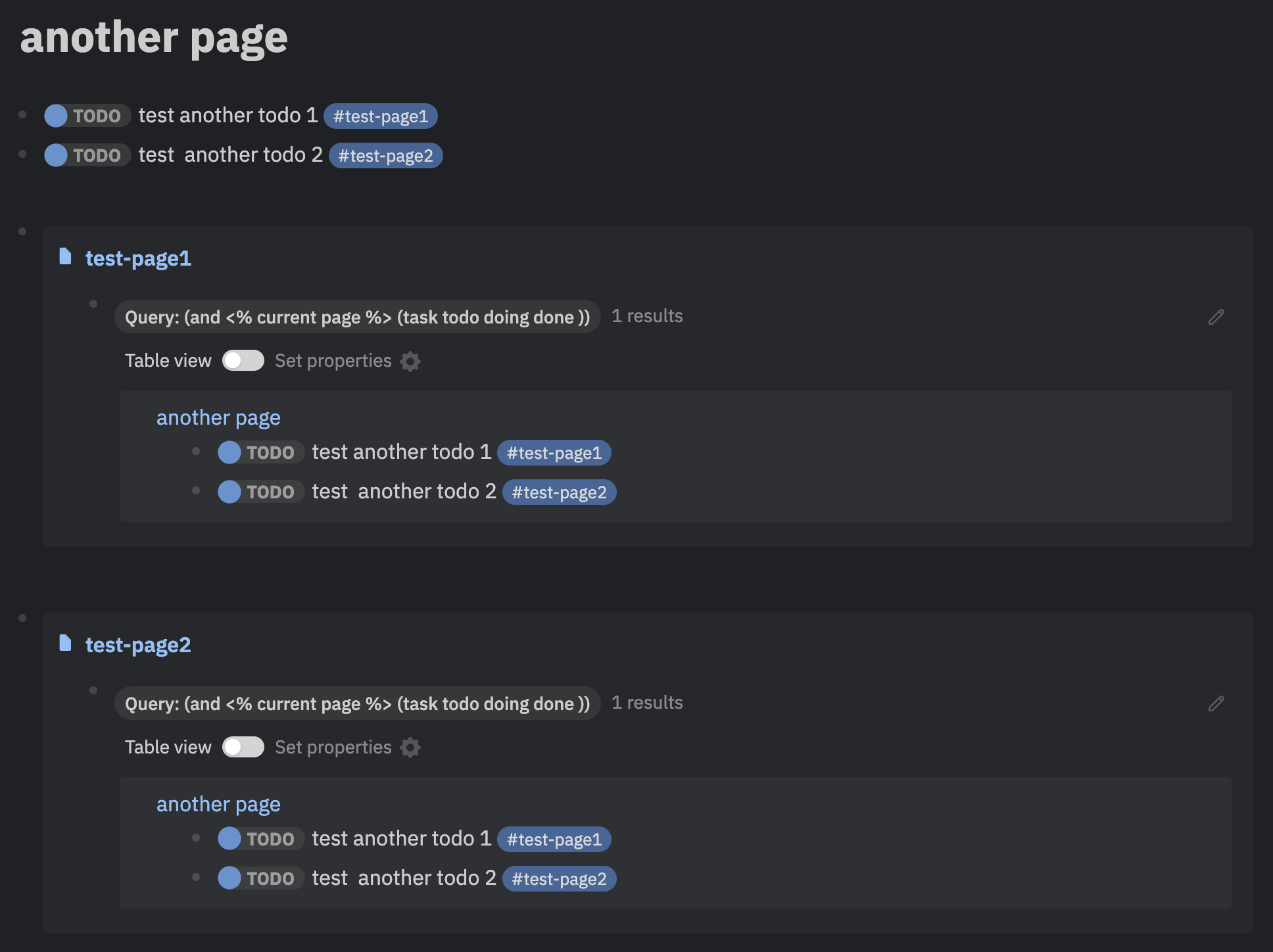The height and width of the screenshot is (952, 1273).
Task: Click the Query definition pill in test-page1
Action: [358, 317]
